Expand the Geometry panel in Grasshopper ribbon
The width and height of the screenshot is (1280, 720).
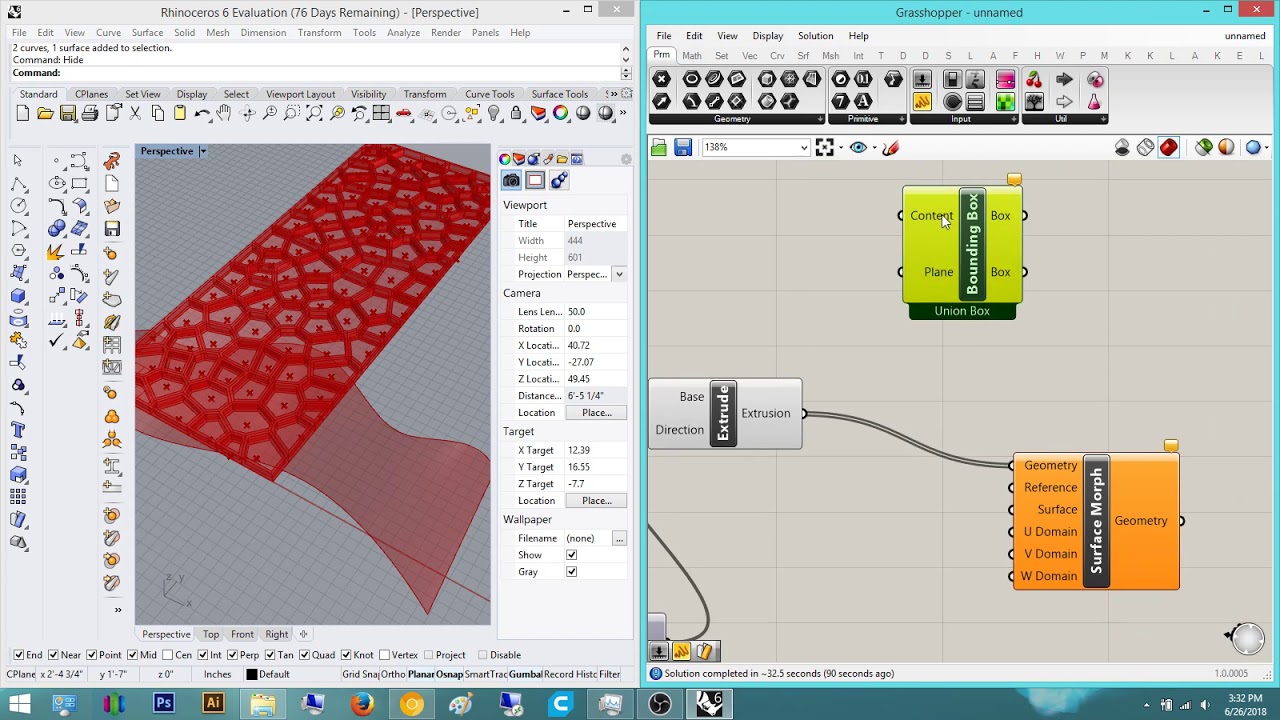pyautogui.click(x=821, y=119)
